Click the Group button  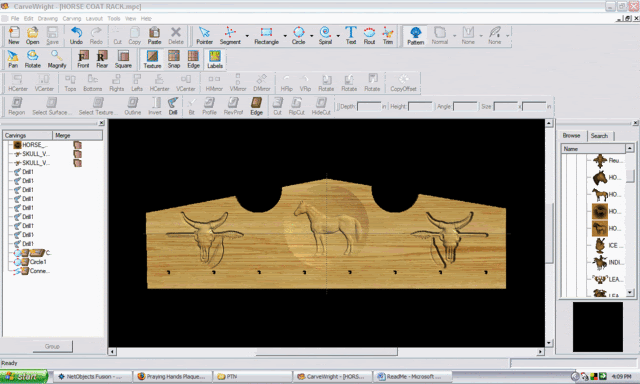(52, 346)
